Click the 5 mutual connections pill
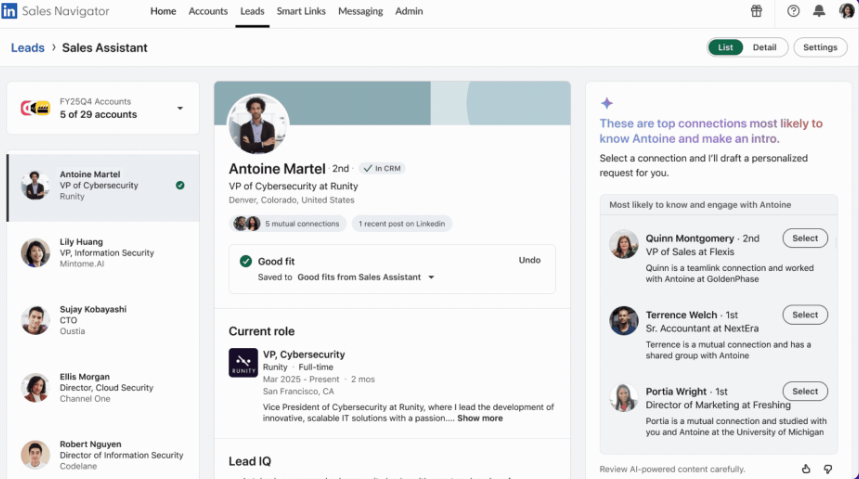The width and height of the screenshot is (859, 479). (x=288, y=224)
